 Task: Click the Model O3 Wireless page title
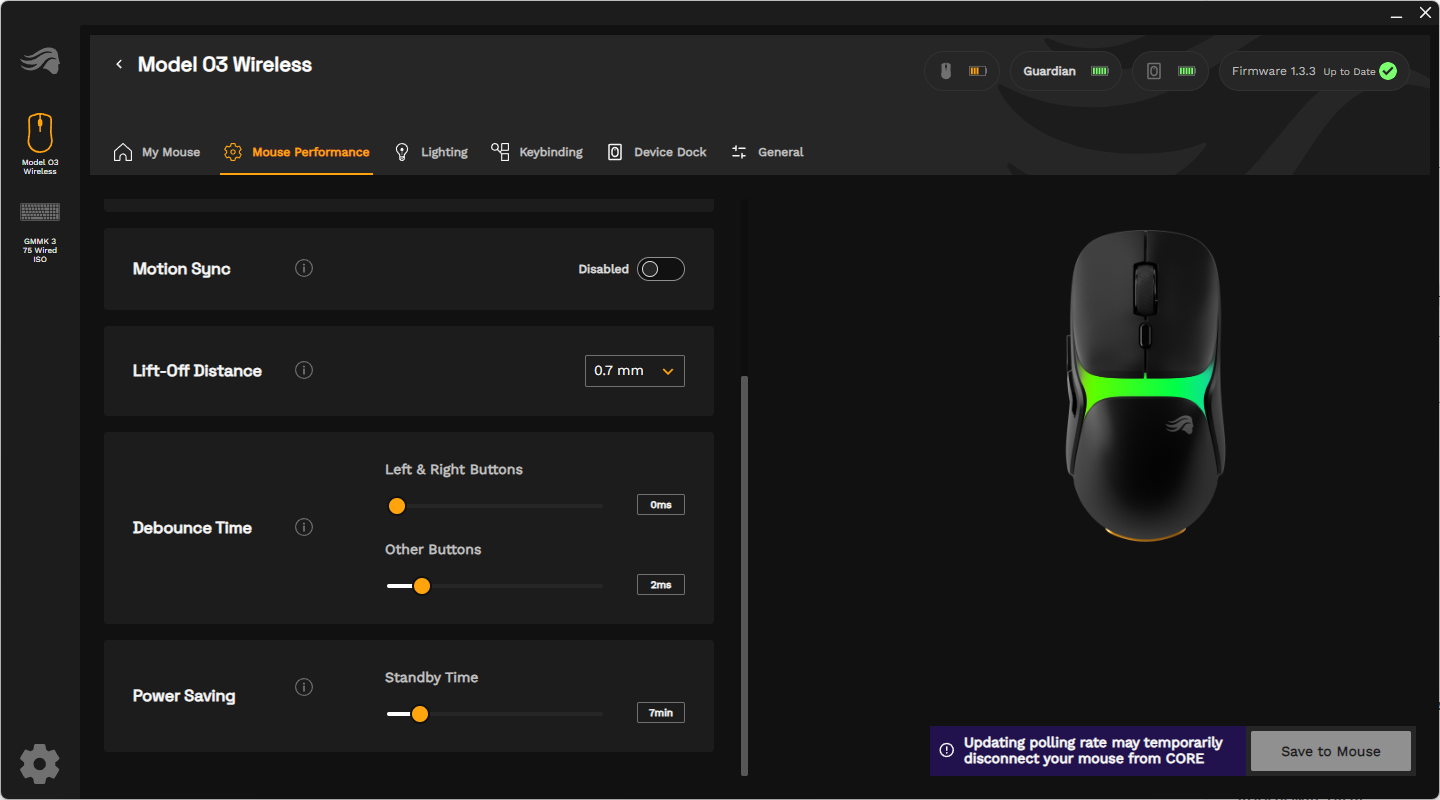[x=225, y=65]
